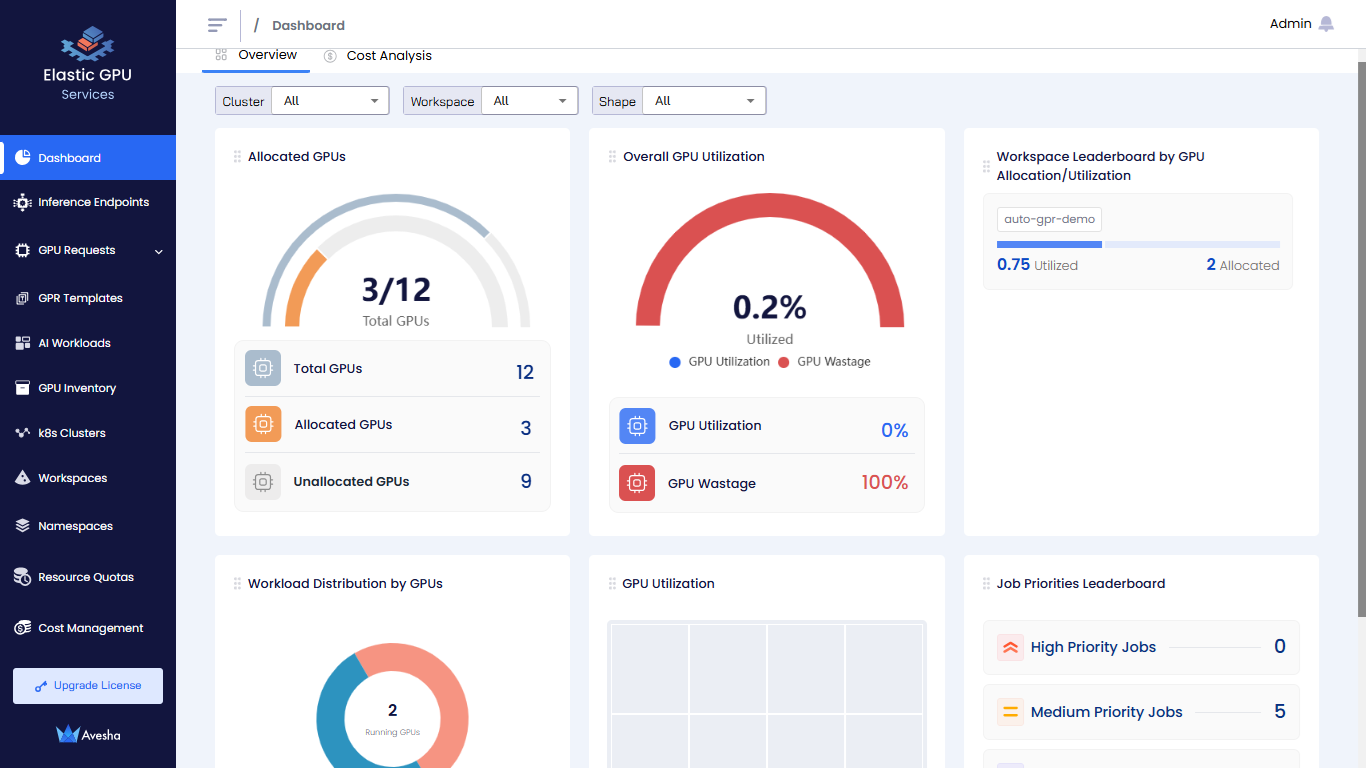Go to Inference Endpoints in sidebar

[x=88, y=202]
